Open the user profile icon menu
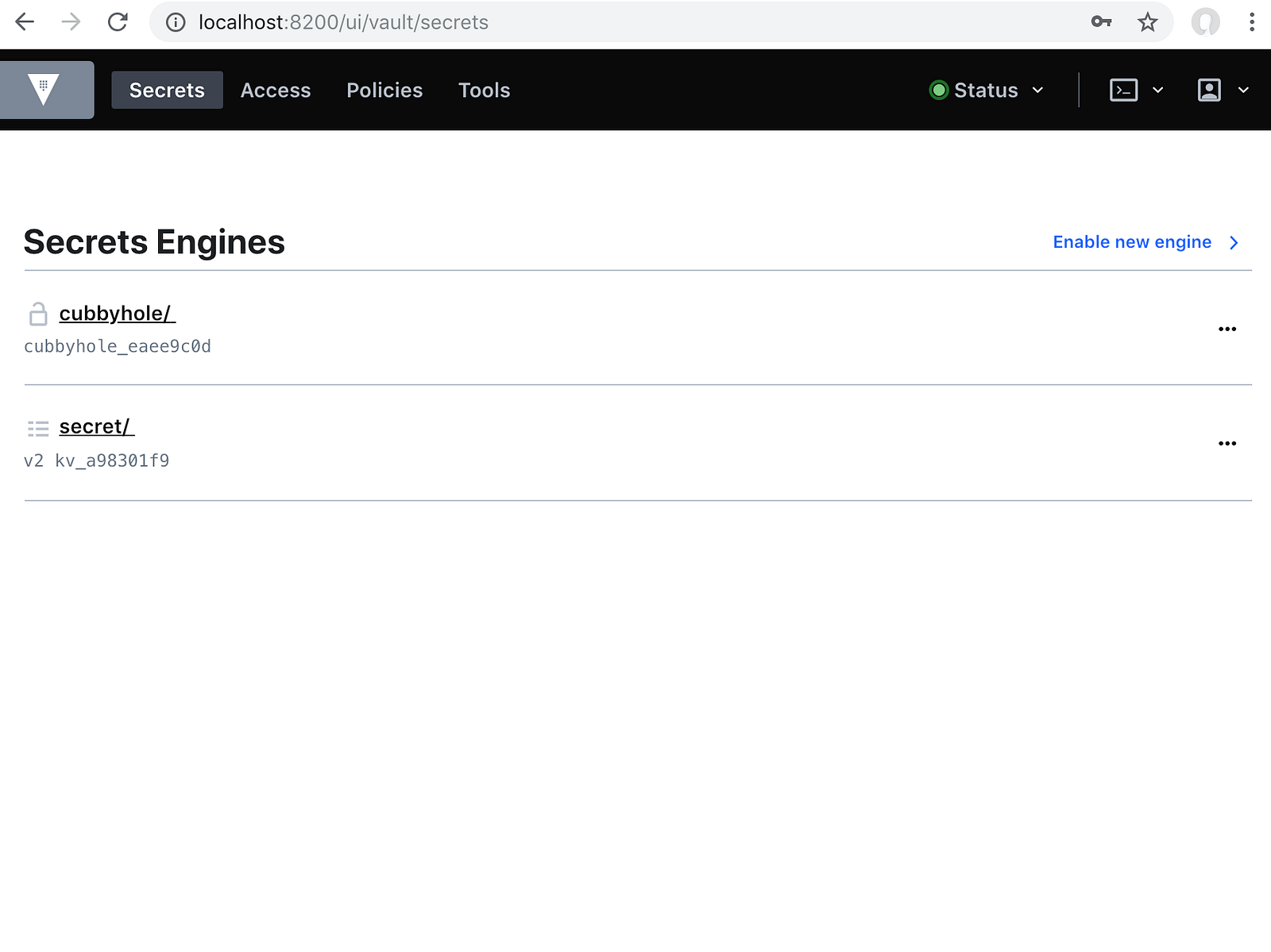 click(x=1209, y=91)
